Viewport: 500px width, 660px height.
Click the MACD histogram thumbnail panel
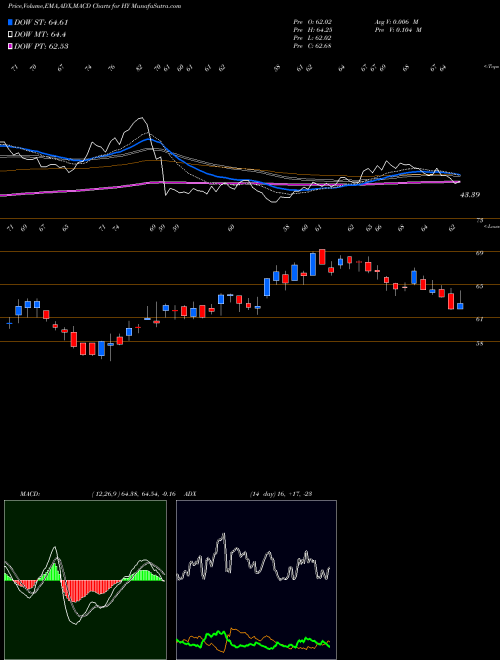click(x=85, y=580)
